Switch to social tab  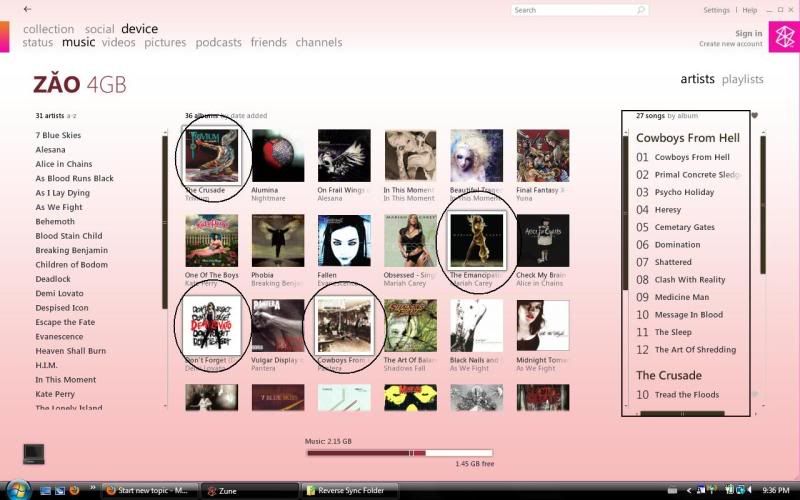[x=99, y=29]
